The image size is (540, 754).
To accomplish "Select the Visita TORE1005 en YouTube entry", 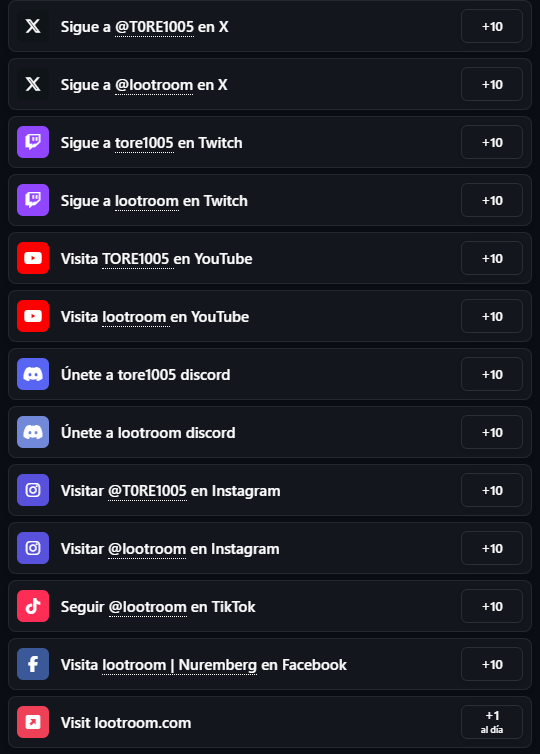I will click(x=270, y=258).
